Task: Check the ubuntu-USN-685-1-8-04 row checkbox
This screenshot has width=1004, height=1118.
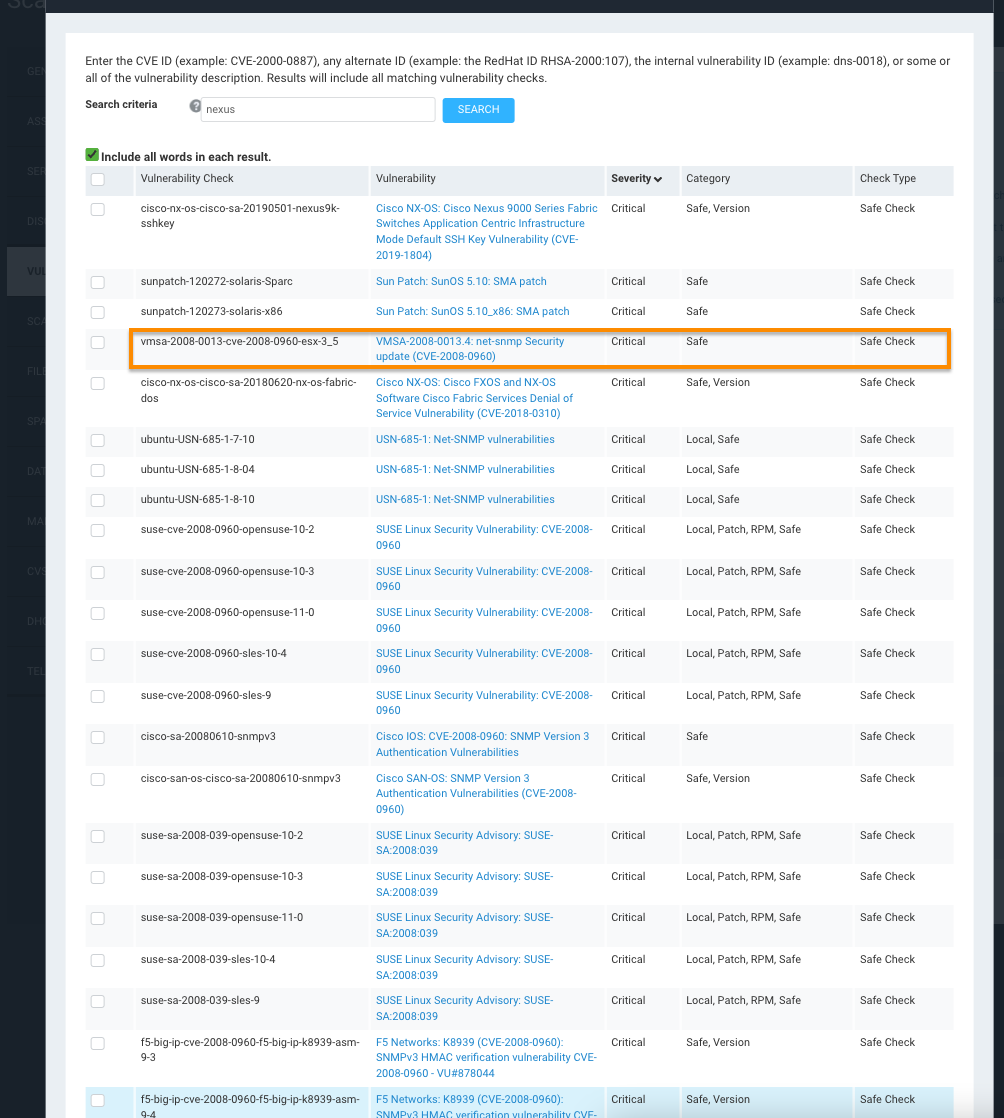Action: (98, 471)
